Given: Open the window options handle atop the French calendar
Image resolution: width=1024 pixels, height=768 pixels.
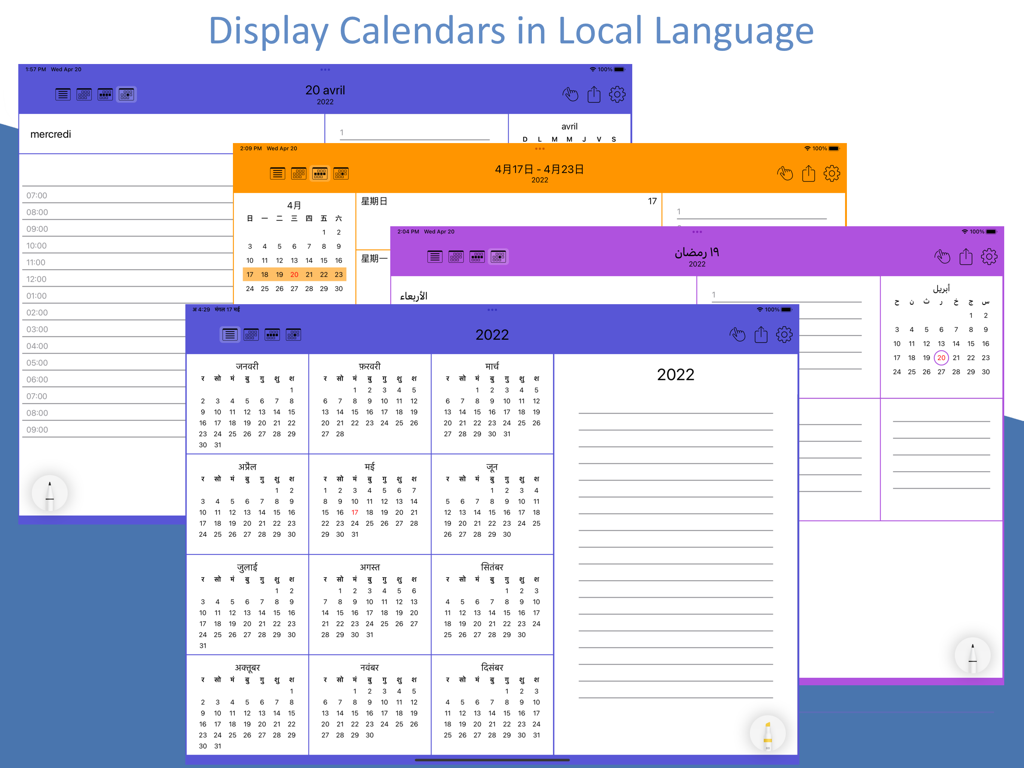Looking at the screenshot, I should (325, 69).
